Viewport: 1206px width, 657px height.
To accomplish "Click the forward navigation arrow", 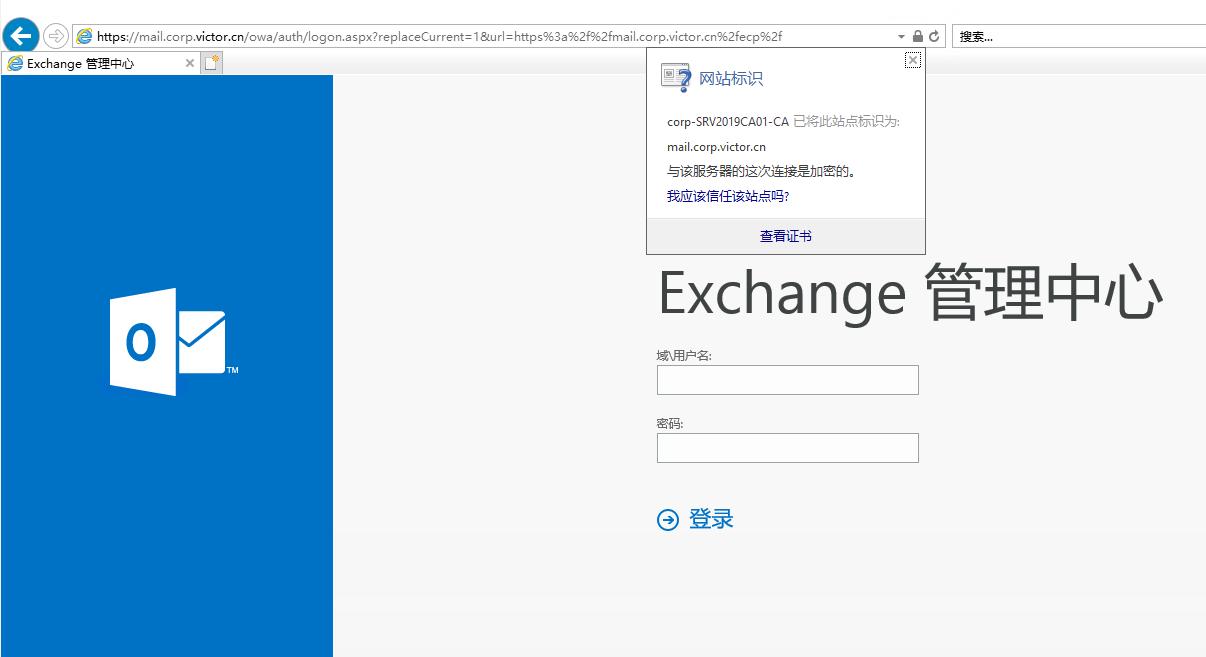I will pyautogui.click(x=57, y=36).
